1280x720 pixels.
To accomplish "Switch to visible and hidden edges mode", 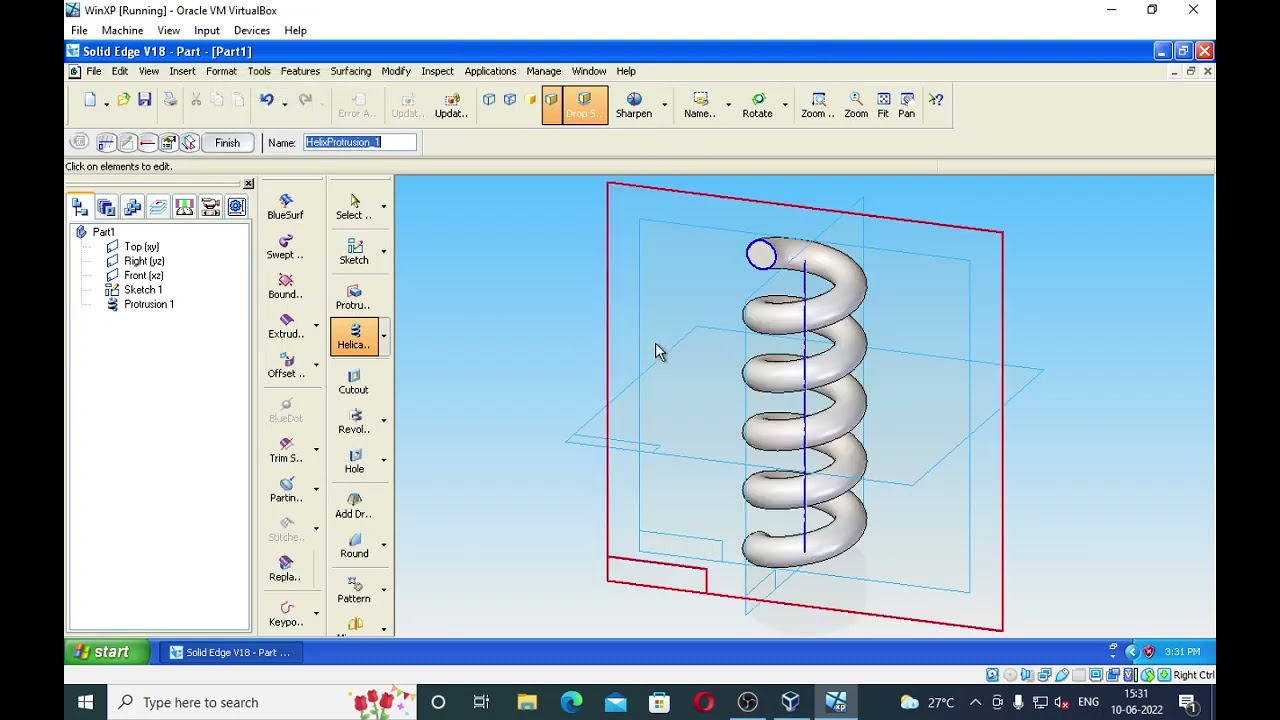I will coord(510,99).
